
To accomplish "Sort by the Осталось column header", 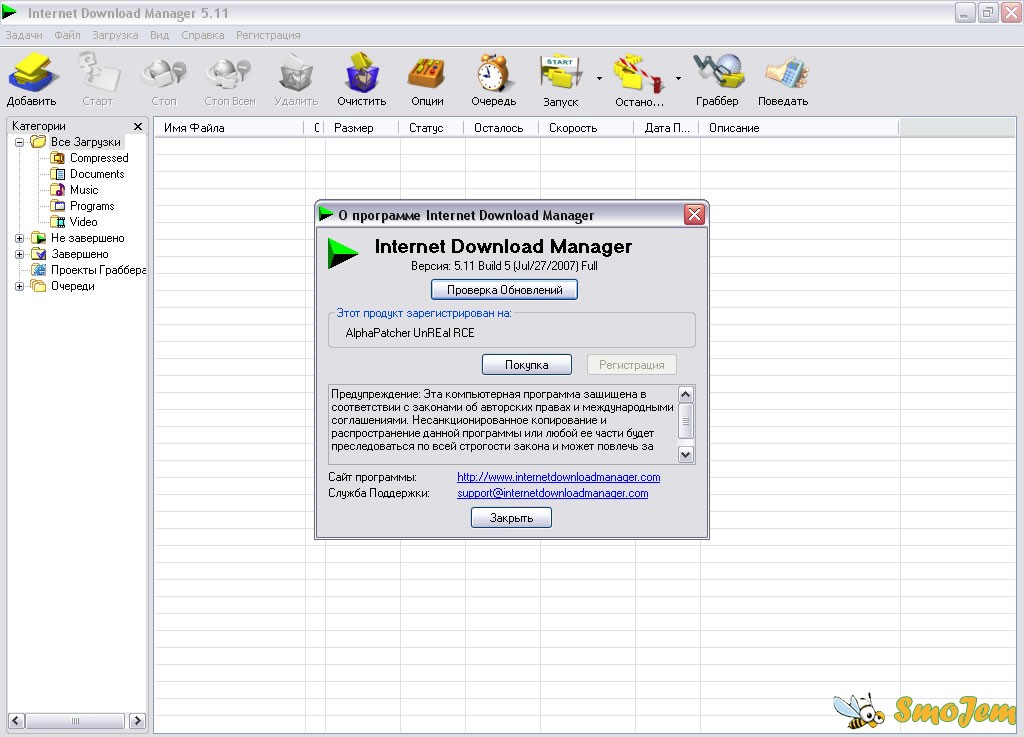I will [x=501, y=128].
